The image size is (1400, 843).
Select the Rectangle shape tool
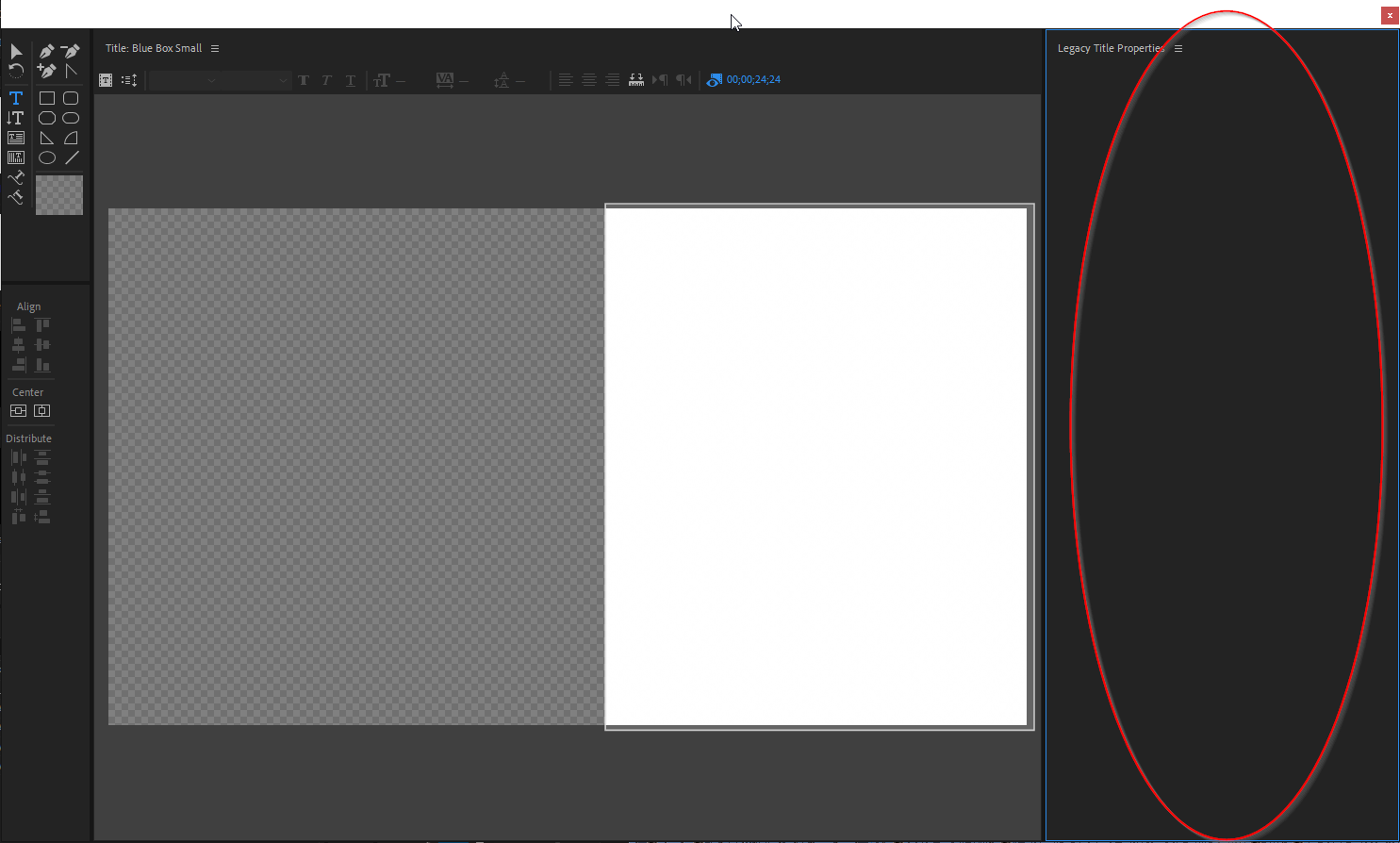point(46,98)
